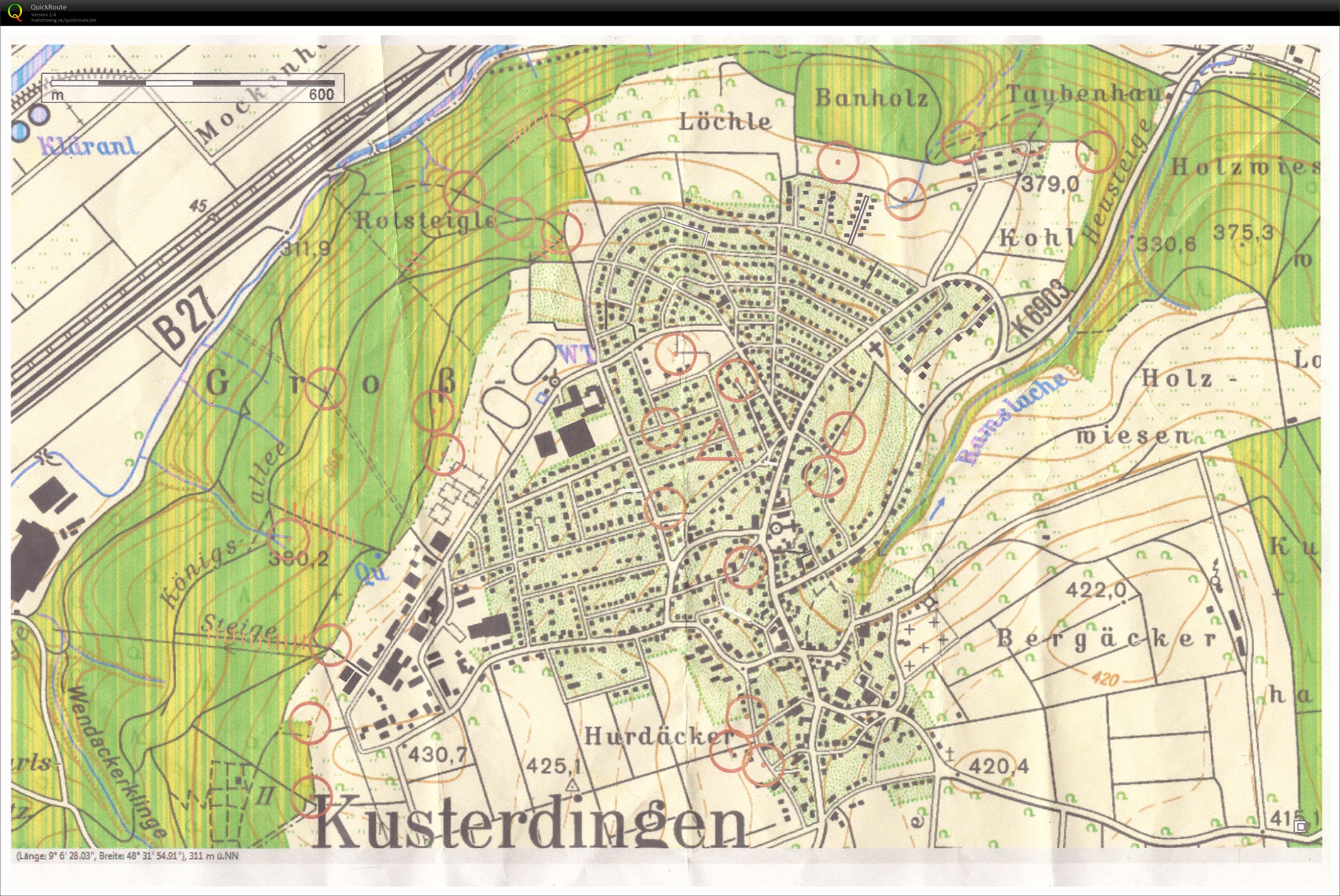
Task: Click the Taubenhau forest label
Action: click(x=1083, y=94)
